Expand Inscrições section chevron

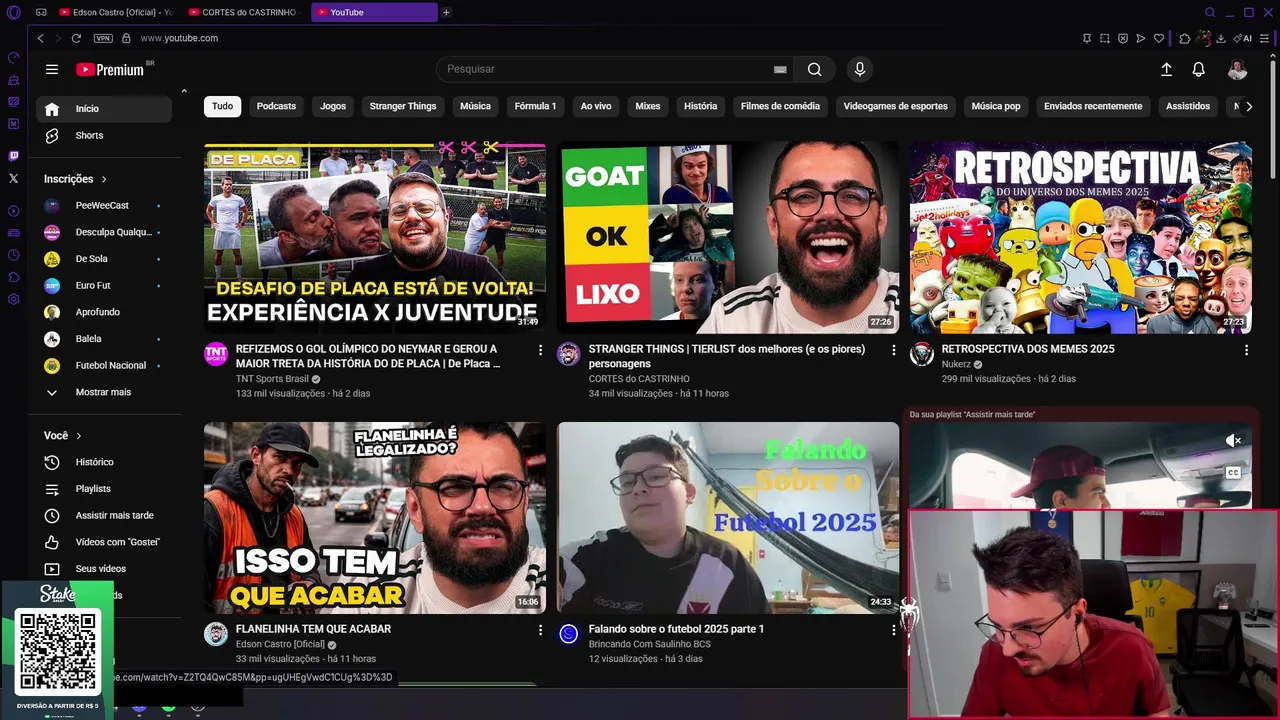(103, 179)
